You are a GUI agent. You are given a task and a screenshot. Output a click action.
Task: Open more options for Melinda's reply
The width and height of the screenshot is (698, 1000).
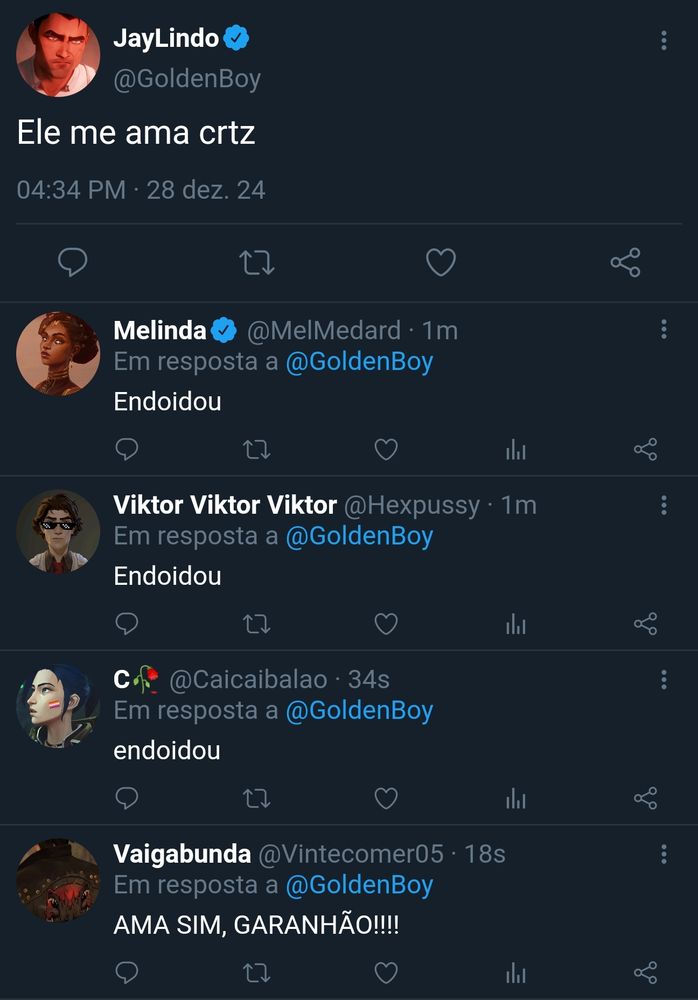663,327
